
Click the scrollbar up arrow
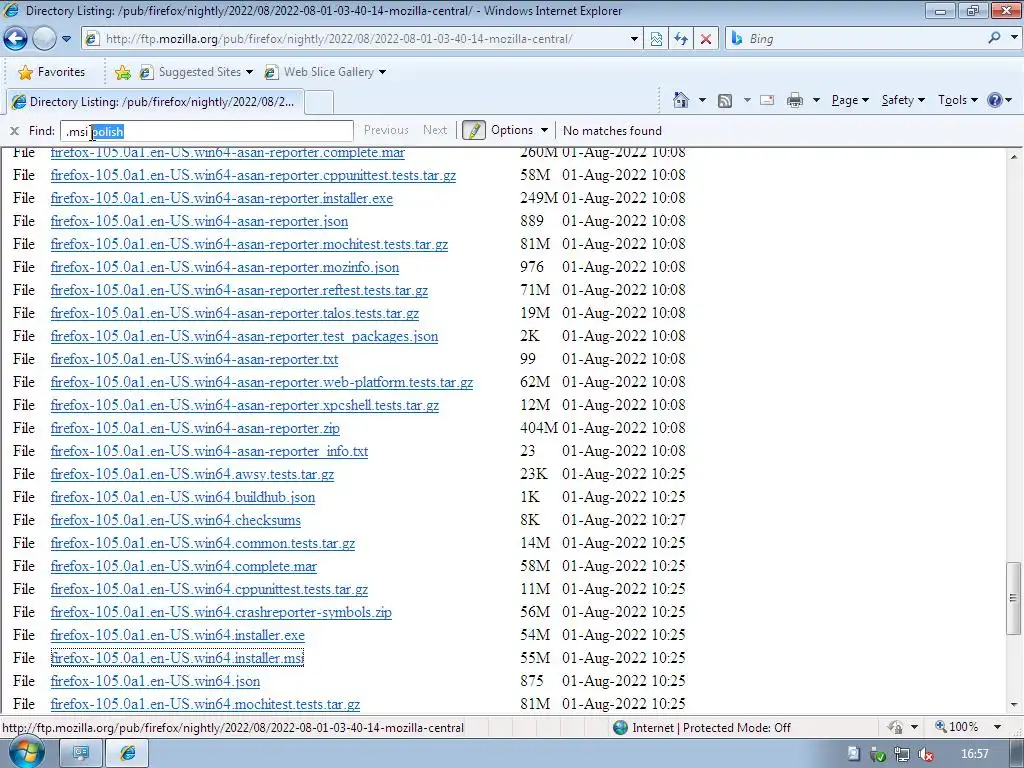(1014, 156)
